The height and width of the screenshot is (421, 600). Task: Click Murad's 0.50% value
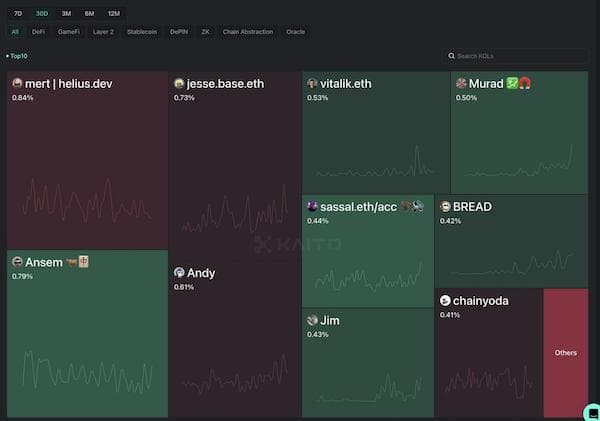tap(466, 98)
